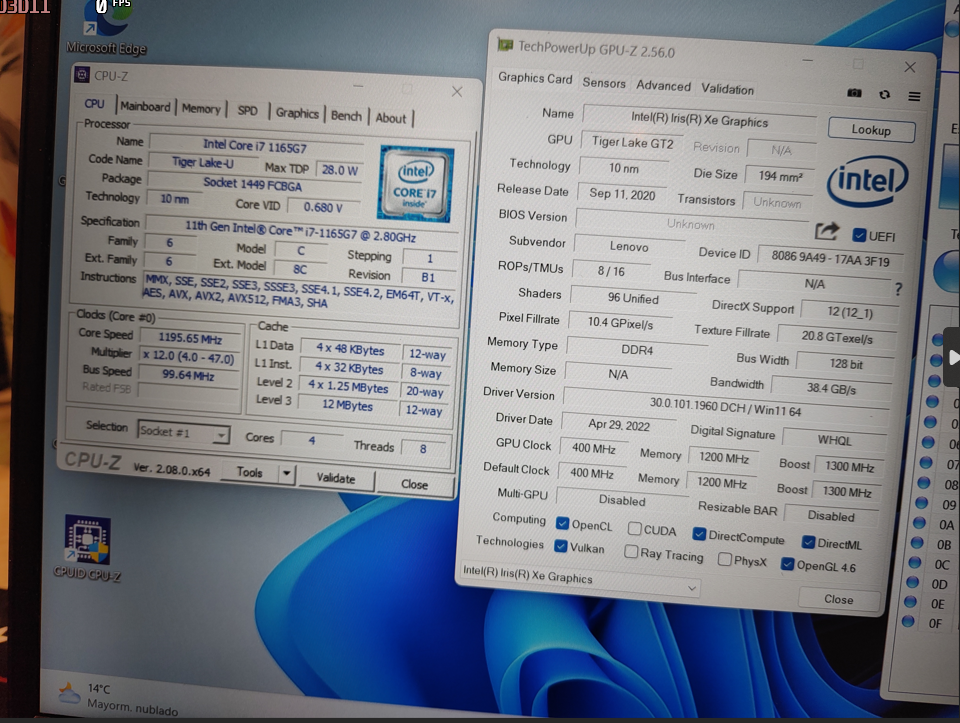This screenshot has width=960, height=723.
Task: Click the GPU Name field Intel(R) Iris(R) Xe Graphics
Action: tap(699, 118)
